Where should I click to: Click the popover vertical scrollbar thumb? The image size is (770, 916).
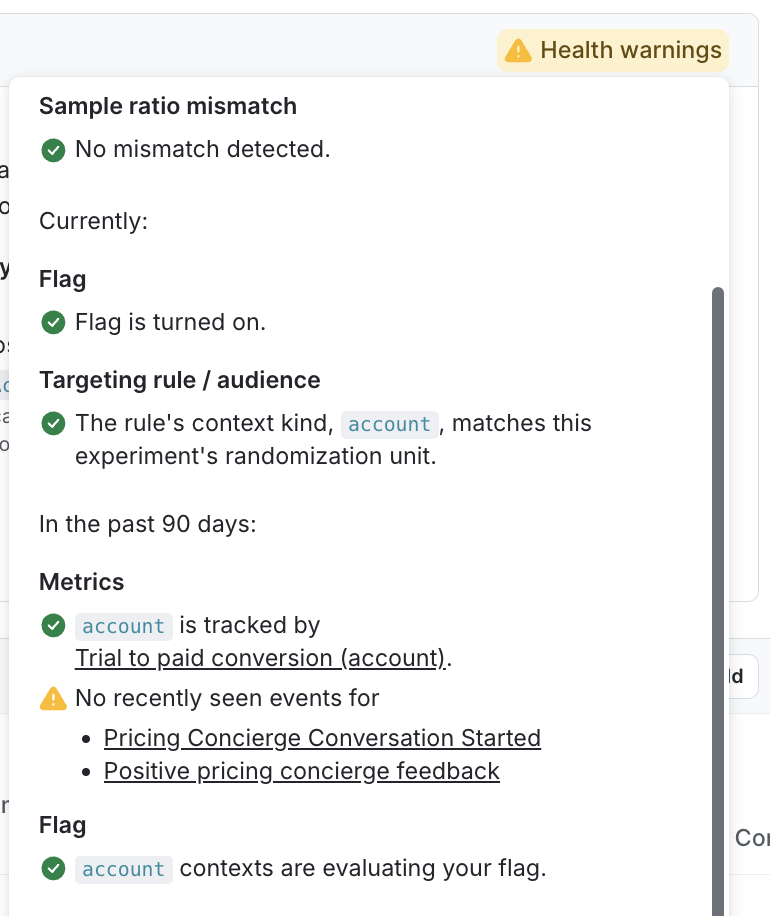click(718, 602)
